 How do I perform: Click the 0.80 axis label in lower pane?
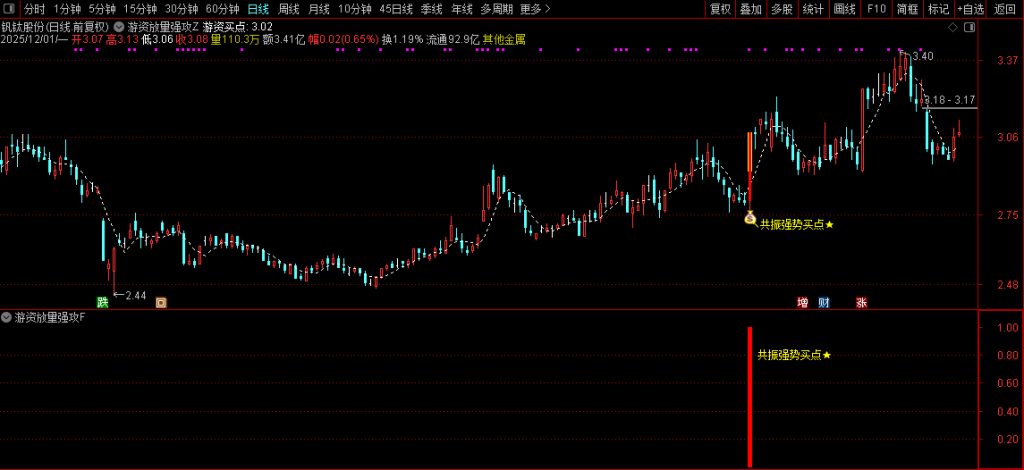[x=1008, y=355]
